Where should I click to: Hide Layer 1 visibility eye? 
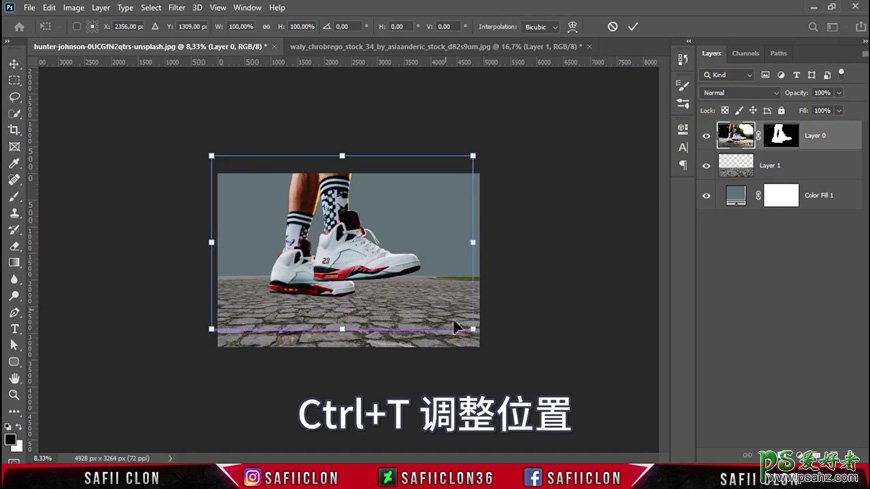pos(706,165)
